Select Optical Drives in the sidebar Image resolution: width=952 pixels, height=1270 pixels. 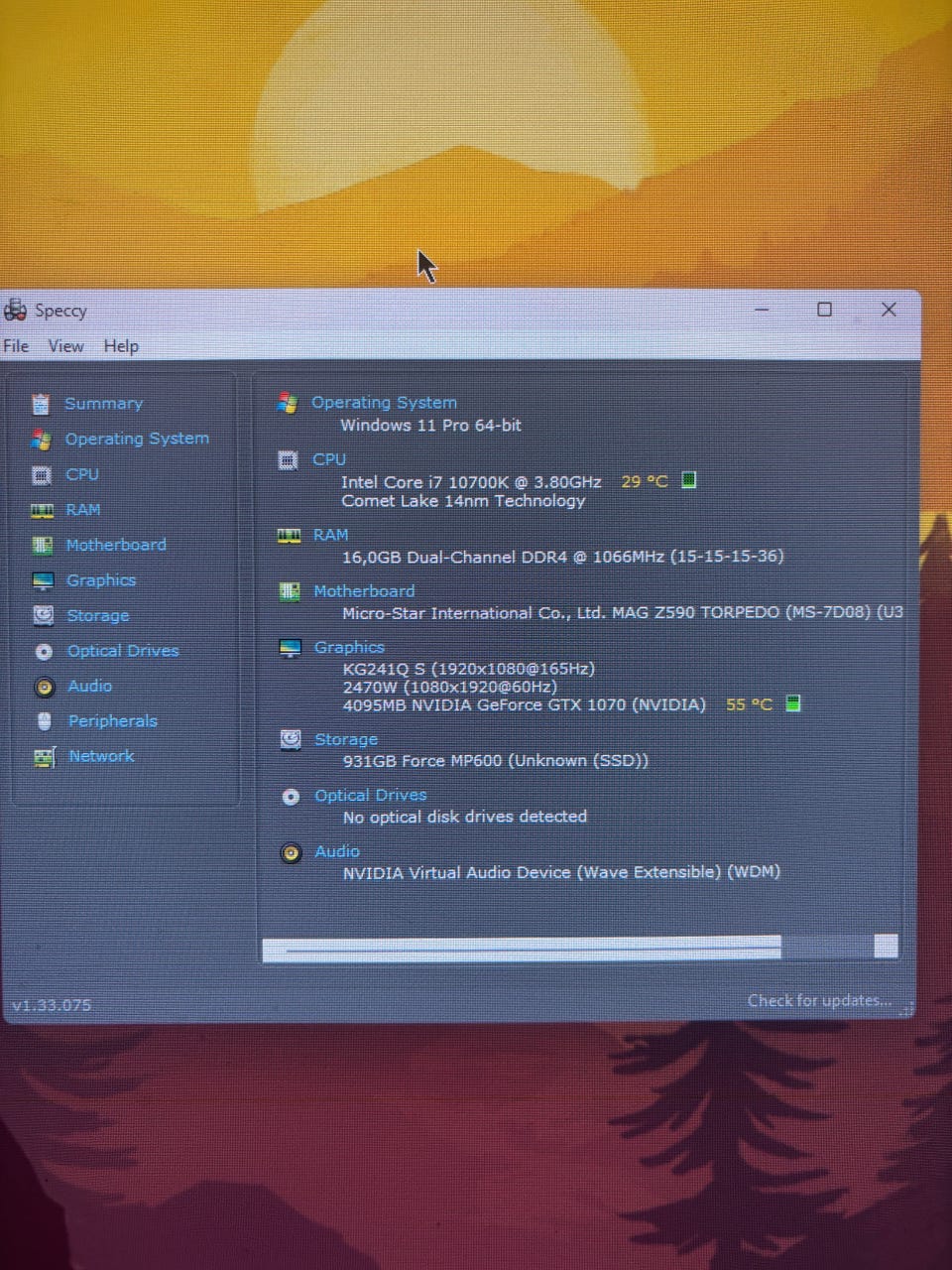point(123,651)
